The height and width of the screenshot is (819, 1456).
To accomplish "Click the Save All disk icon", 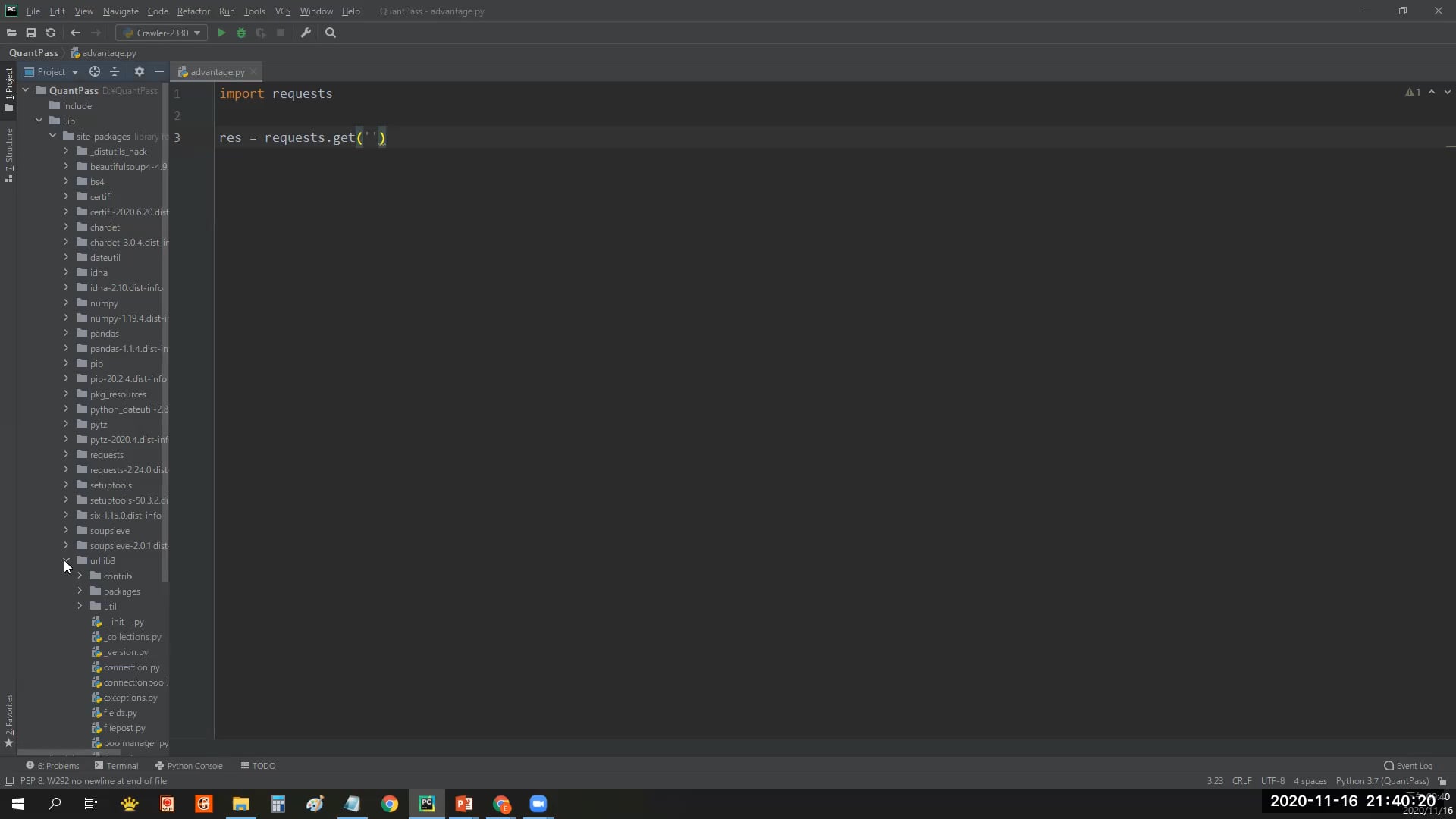I will [x=31, y=33].
